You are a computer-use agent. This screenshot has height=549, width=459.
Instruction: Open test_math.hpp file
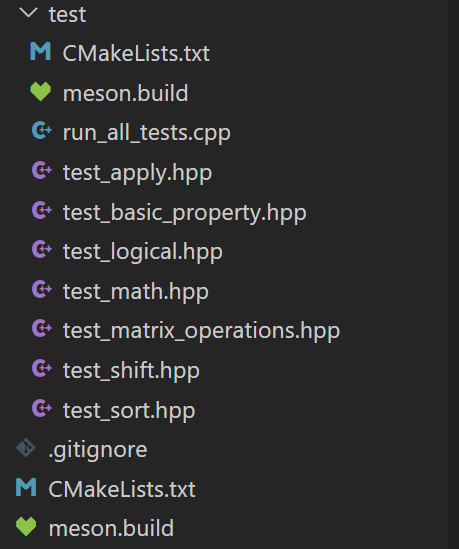[136, 292]
